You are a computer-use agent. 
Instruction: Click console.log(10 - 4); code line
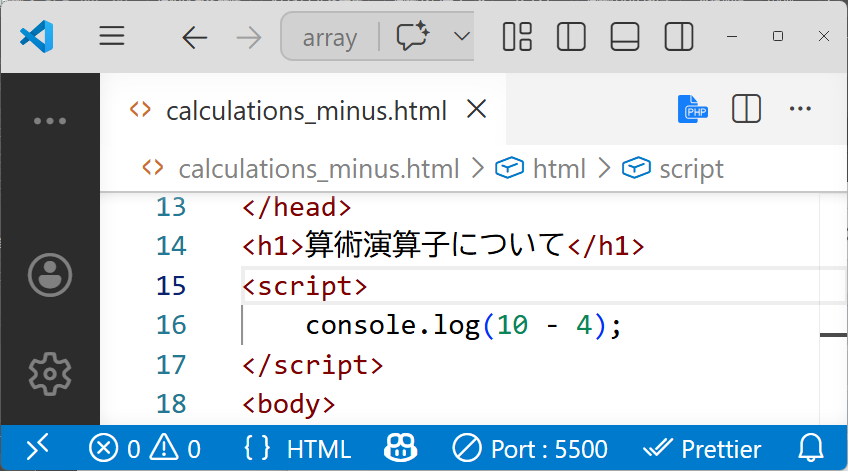coord(463,326)
